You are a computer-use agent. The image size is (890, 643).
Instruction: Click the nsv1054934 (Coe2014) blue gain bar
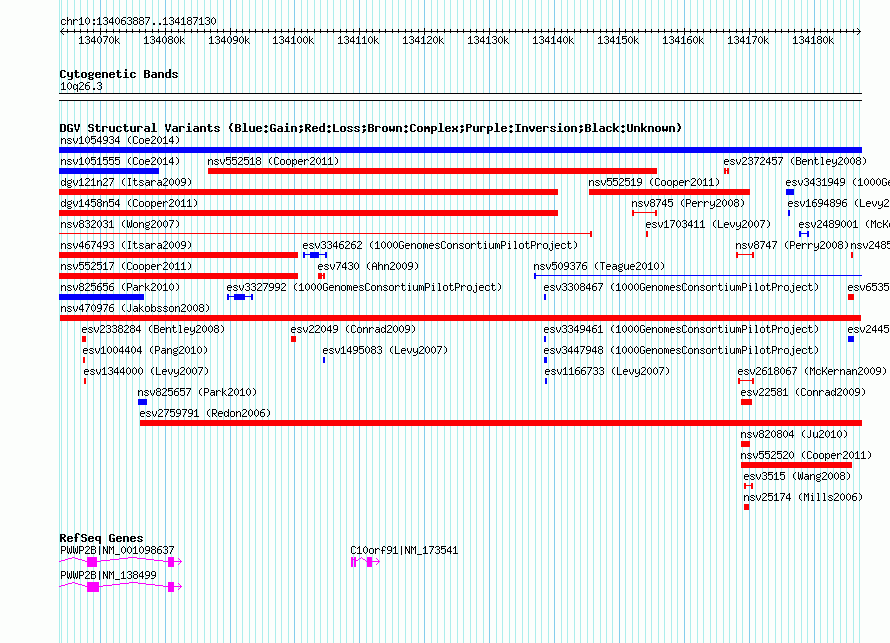460,150
